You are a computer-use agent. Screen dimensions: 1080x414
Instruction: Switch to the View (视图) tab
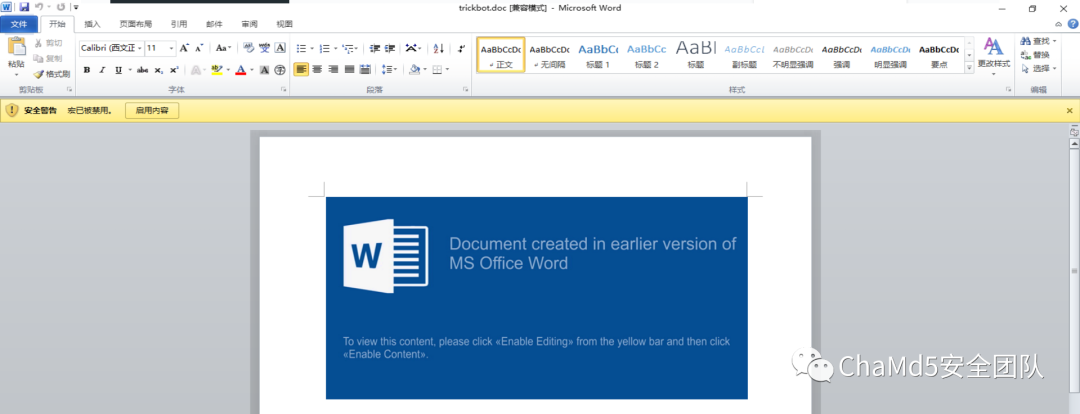pos(284,24)
